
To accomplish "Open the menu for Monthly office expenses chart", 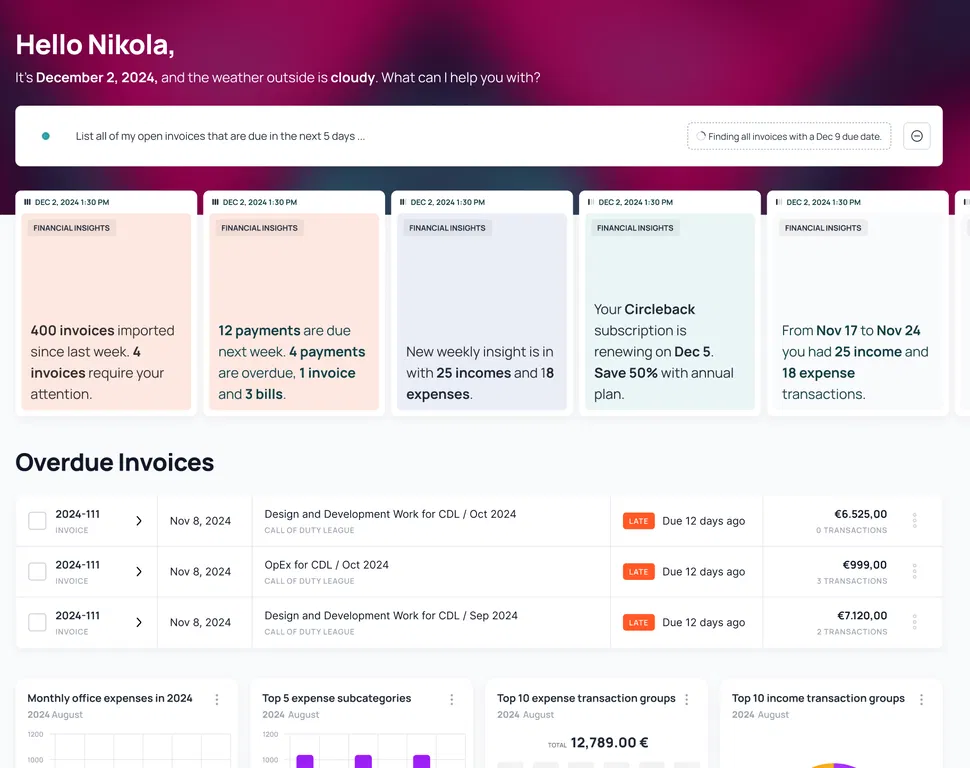I will [x=217, y=699].
